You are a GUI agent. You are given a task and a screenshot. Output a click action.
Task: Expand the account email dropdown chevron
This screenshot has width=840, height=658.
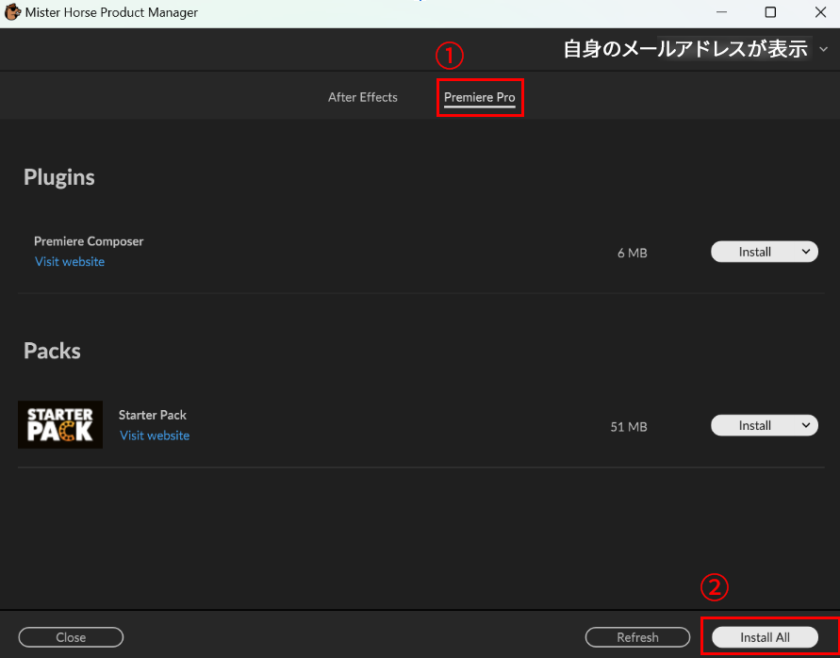pos(823,49)
